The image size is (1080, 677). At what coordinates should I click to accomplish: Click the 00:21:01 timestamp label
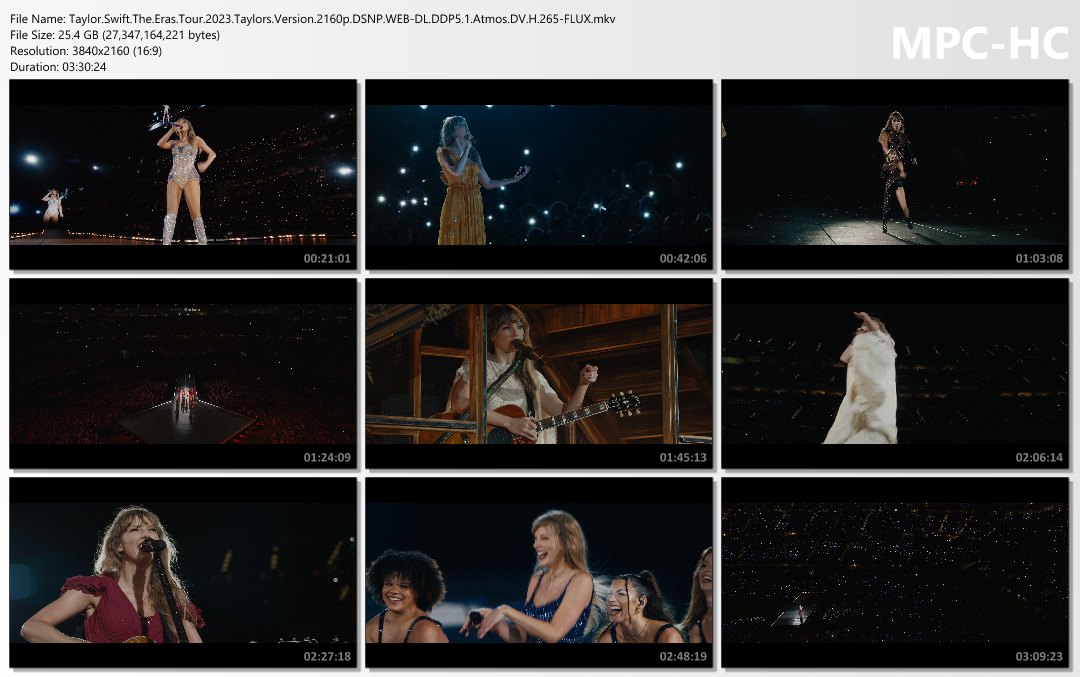(x=327, y=259)
